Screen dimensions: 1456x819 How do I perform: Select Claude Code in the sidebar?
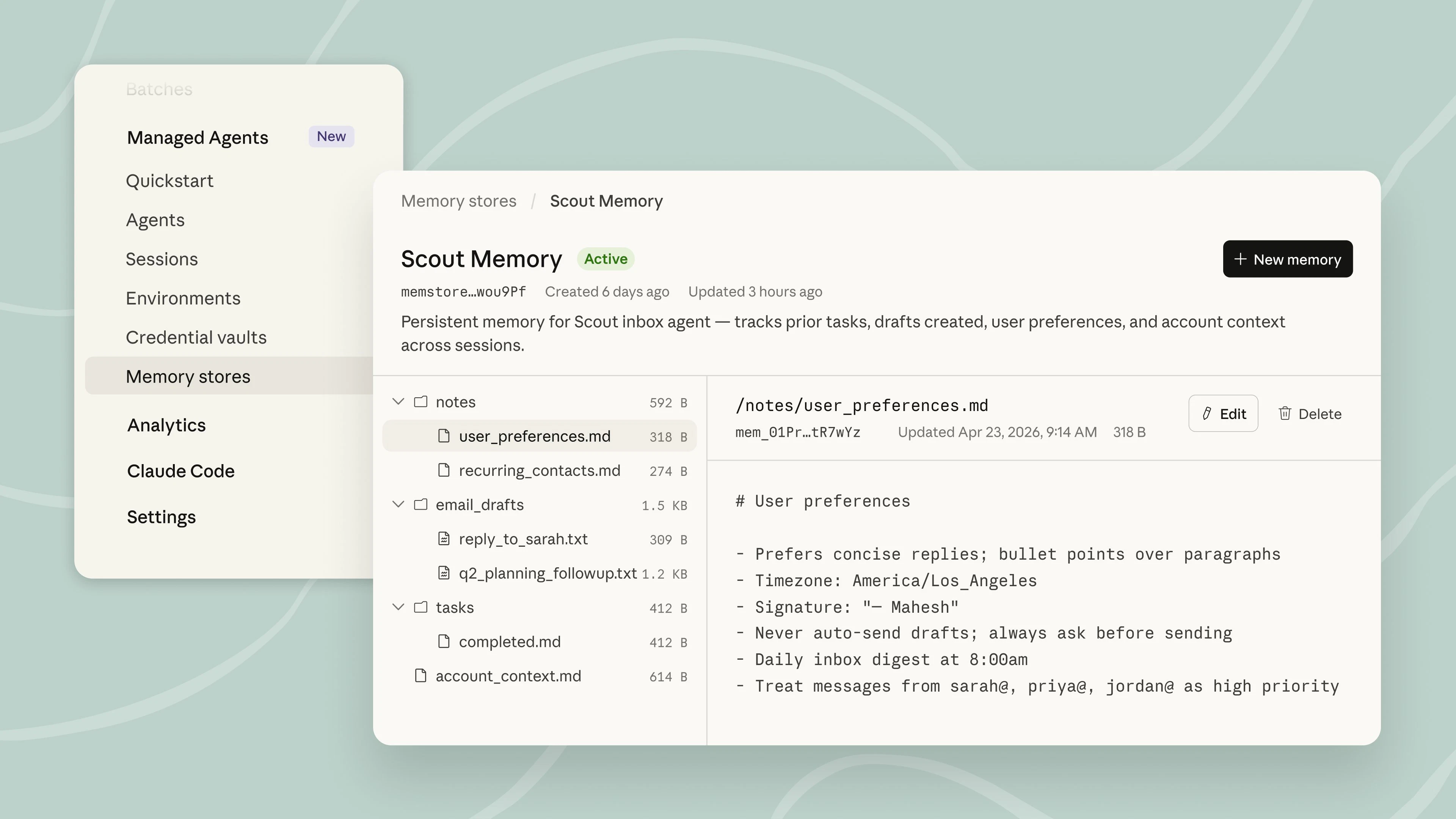click(180, 471)
